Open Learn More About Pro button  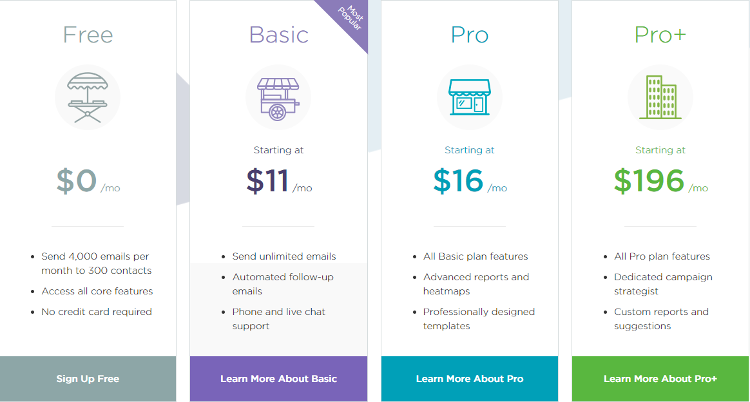[470, 379]
